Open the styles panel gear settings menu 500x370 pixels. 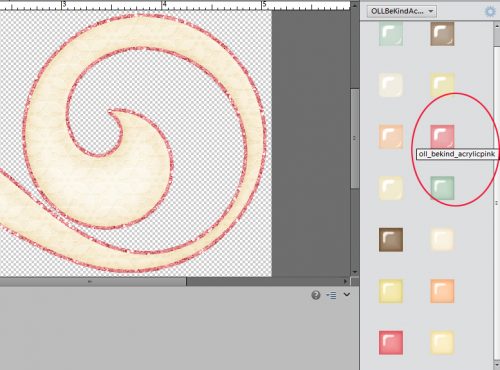tap(490, 12)
